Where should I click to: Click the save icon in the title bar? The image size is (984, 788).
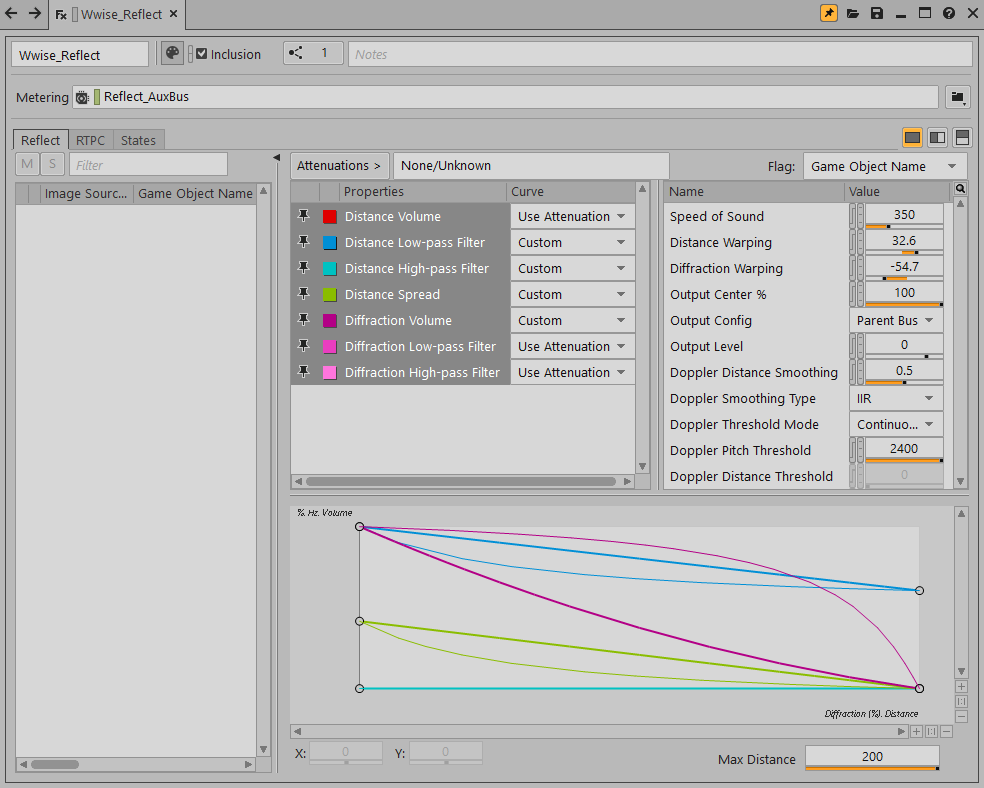point(877,14)
